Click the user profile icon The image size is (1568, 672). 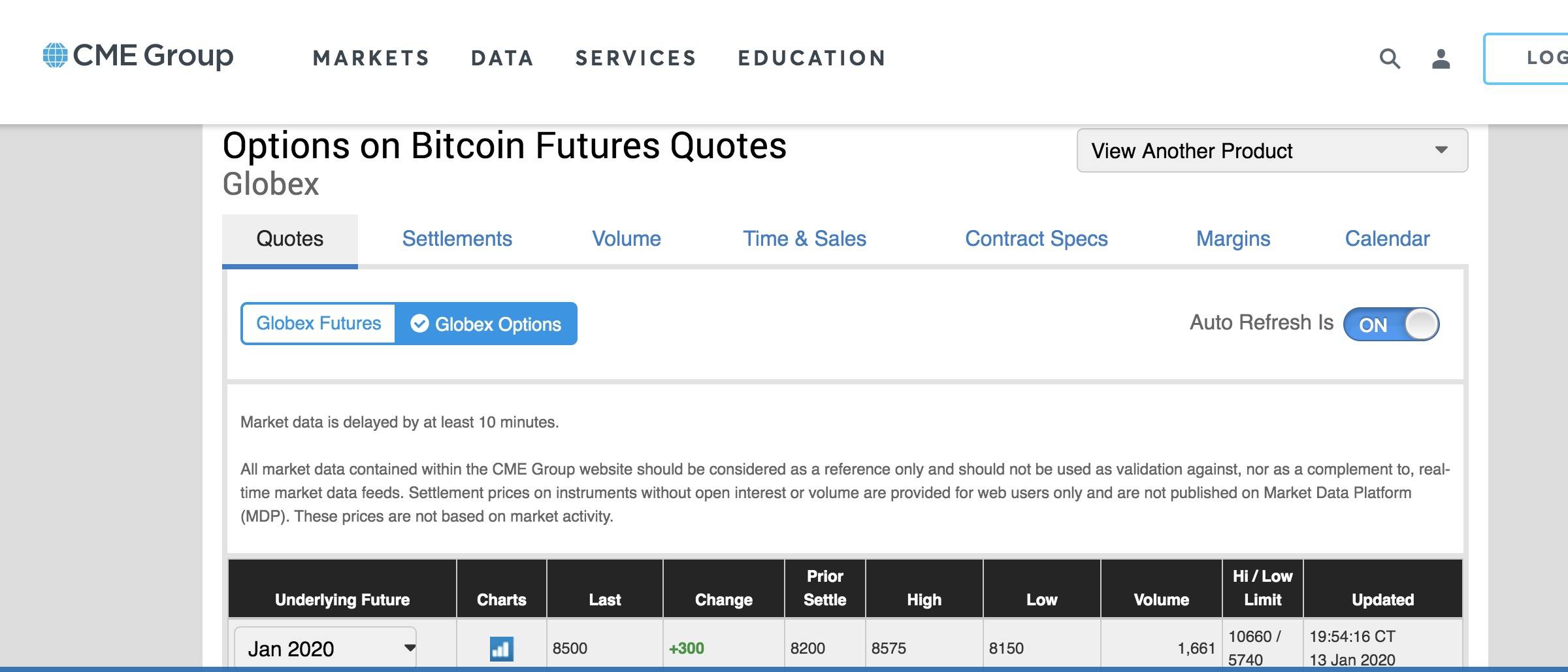click(1441, 59)
